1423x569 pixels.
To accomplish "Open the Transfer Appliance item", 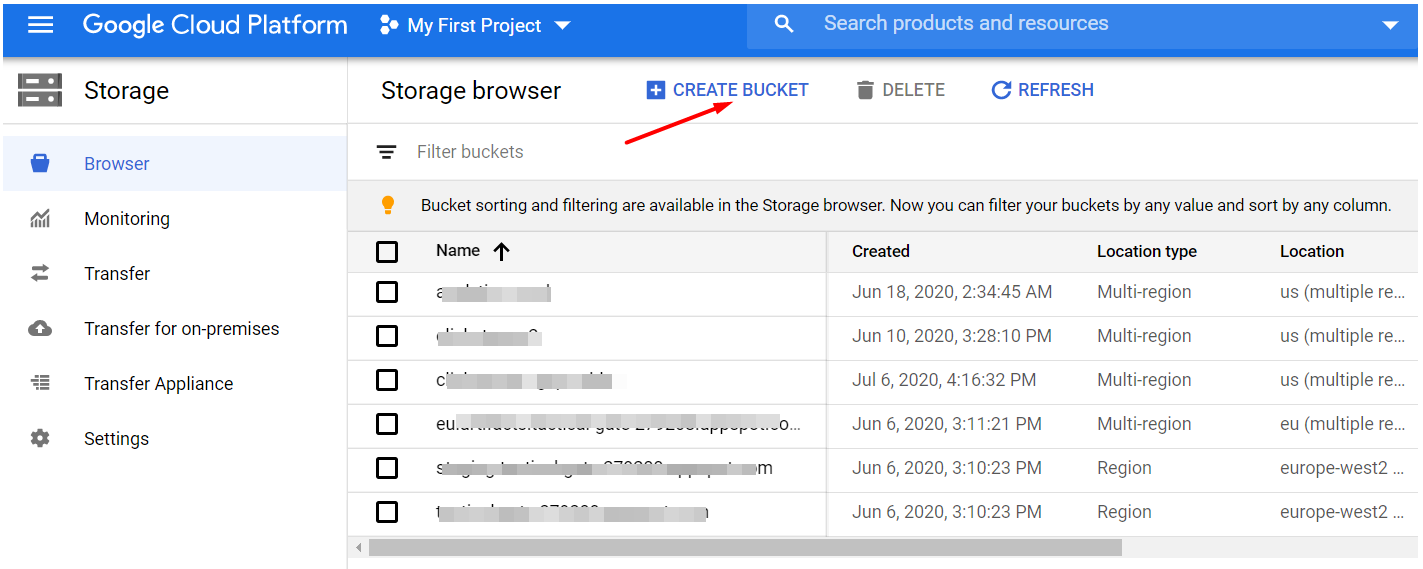I will pos(175,383).
